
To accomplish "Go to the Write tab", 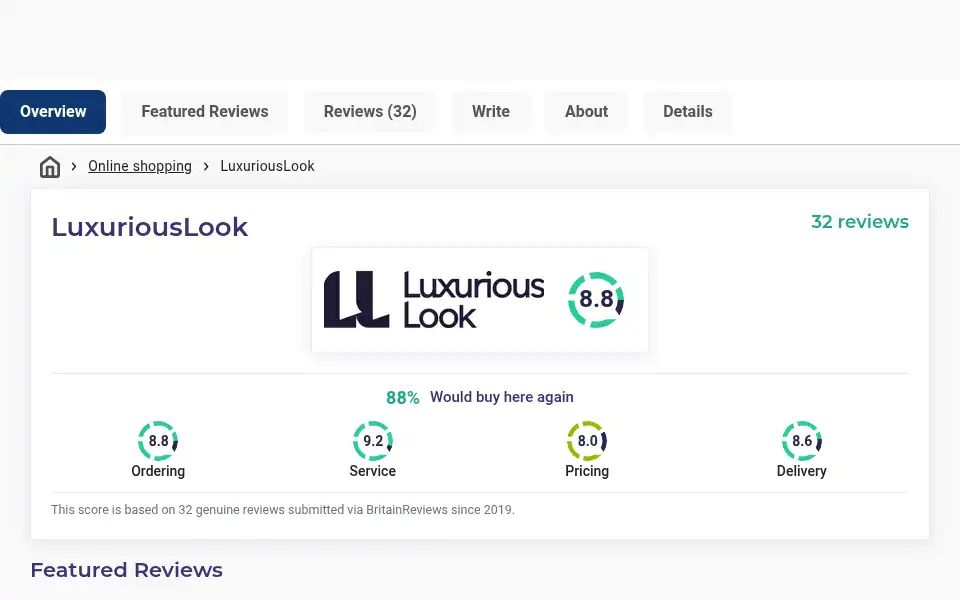I will click(490, 111).
